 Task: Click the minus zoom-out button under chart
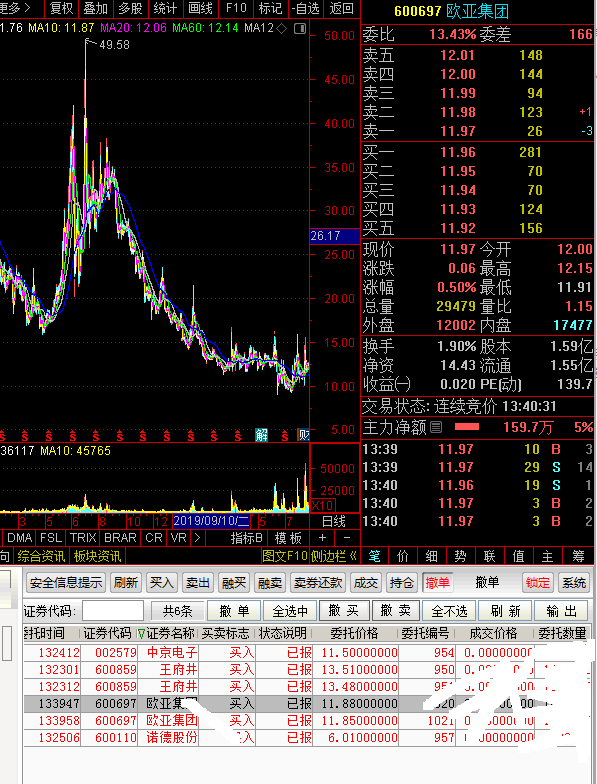click(346, 538)
